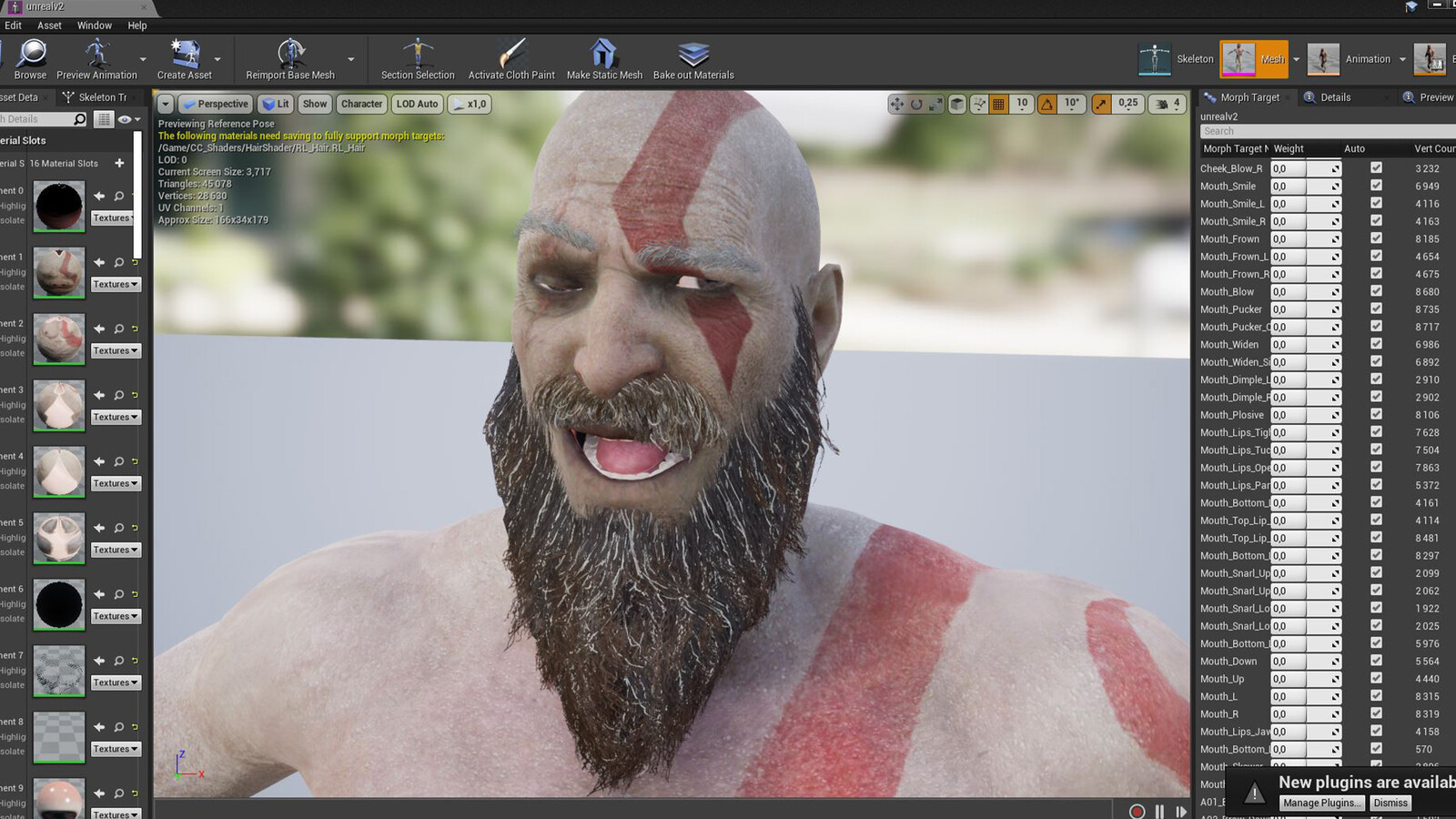Uncheck Auto checkbox for Mouth_Plosive
The image size is (1456, 819).
[x=1376, y=414]
